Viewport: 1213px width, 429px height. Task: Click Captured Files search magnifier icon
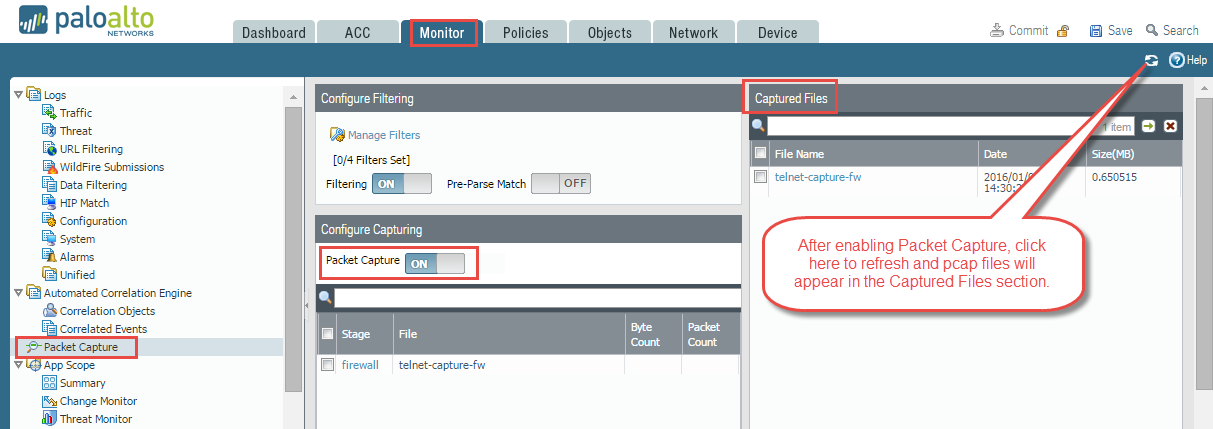coord(758,126)
